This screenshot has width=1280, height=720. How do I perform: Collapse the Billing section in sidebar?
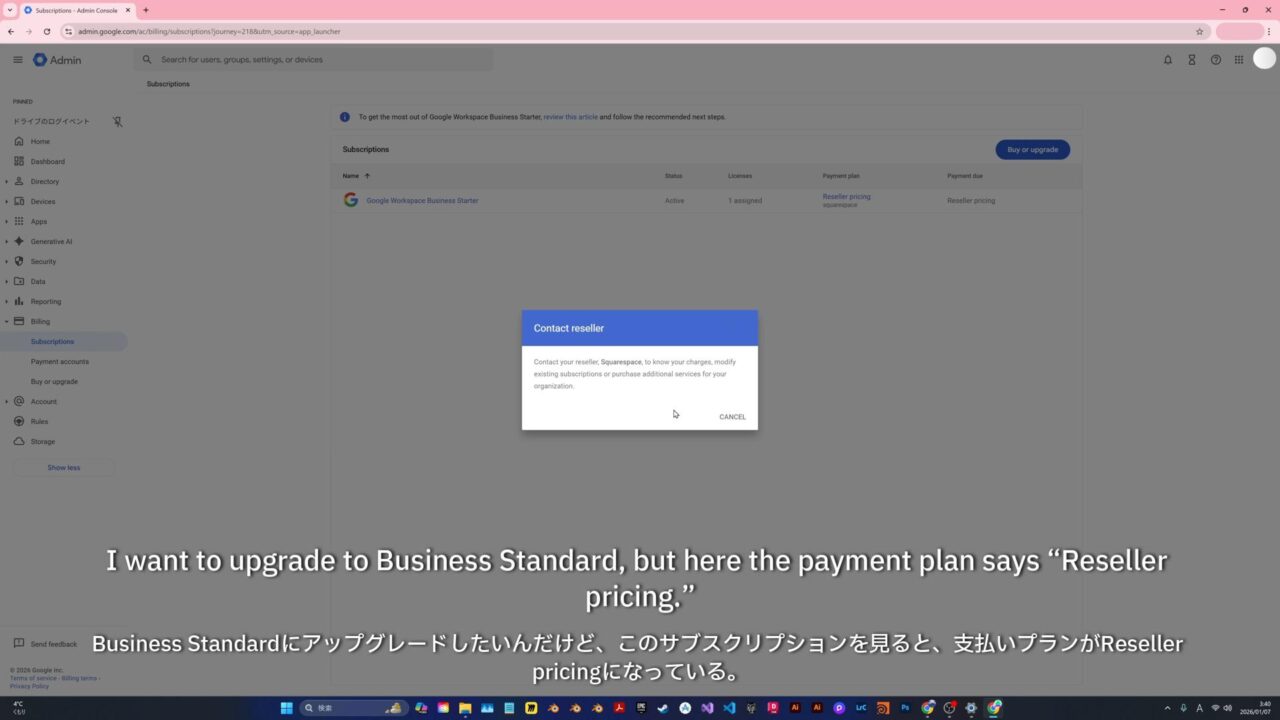click(x=7, y=322)
